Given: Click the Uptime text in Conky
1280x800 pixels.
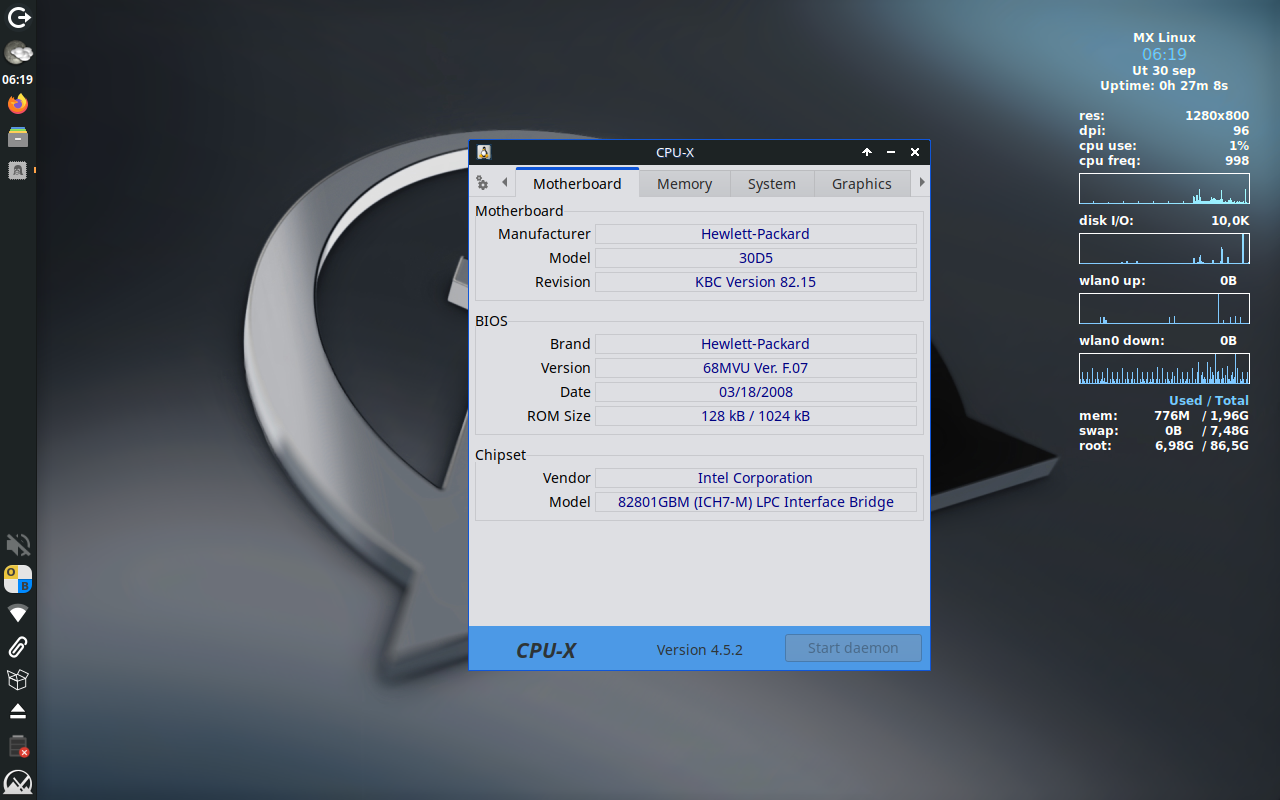Looking at the screenshot, I should 1164,86.
